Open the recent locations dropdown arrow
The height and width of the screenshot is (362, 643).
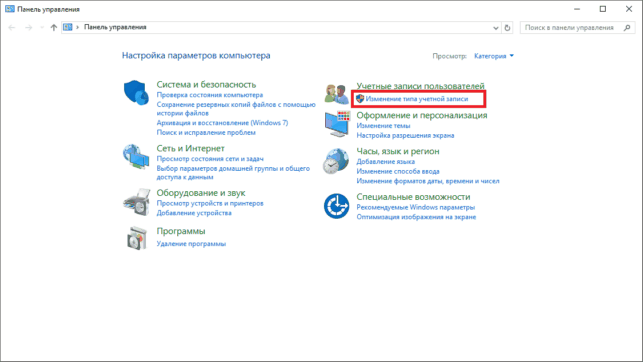[42, 27]
